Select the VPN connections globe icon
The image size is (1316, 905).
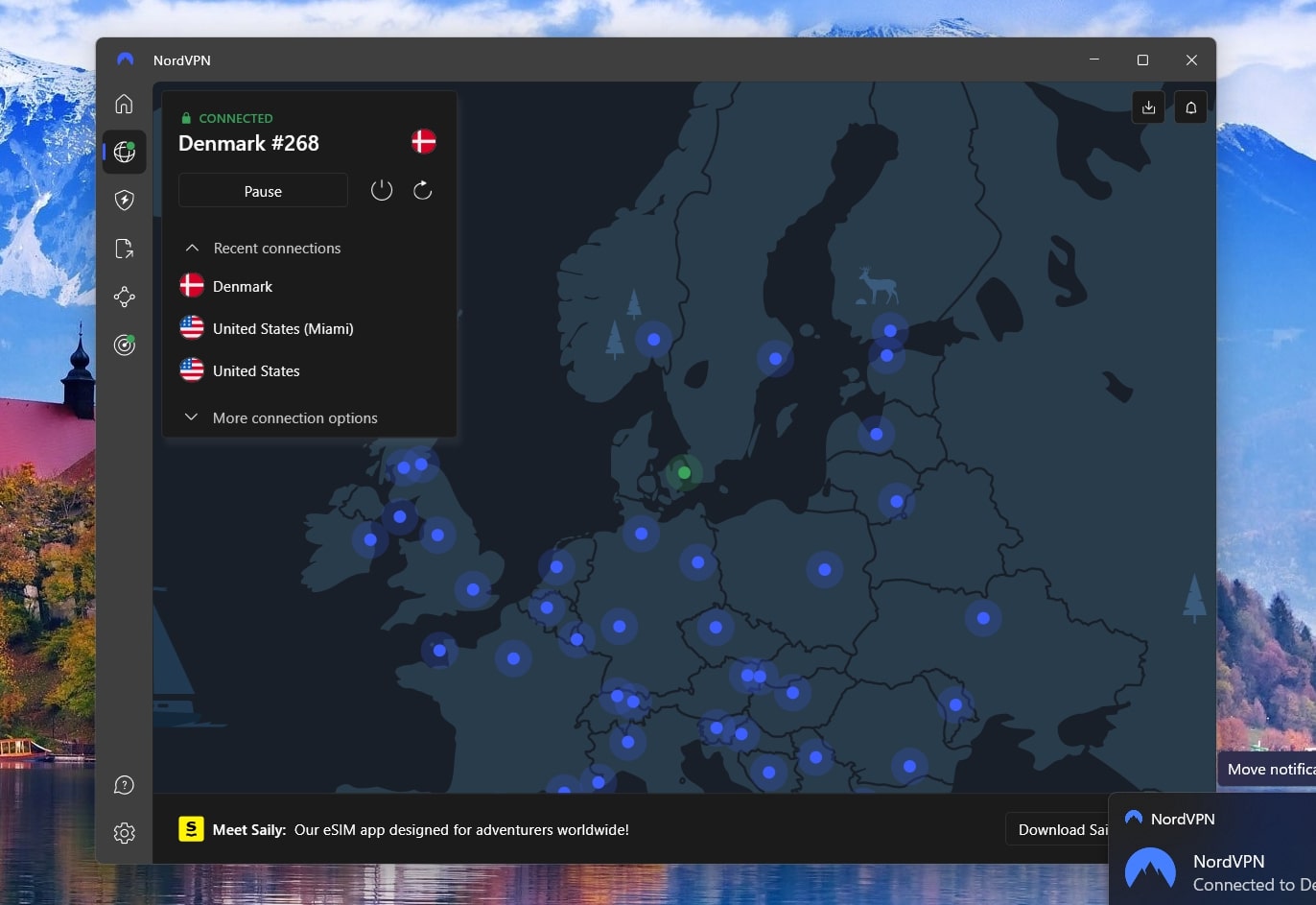(x=124, y=152)
